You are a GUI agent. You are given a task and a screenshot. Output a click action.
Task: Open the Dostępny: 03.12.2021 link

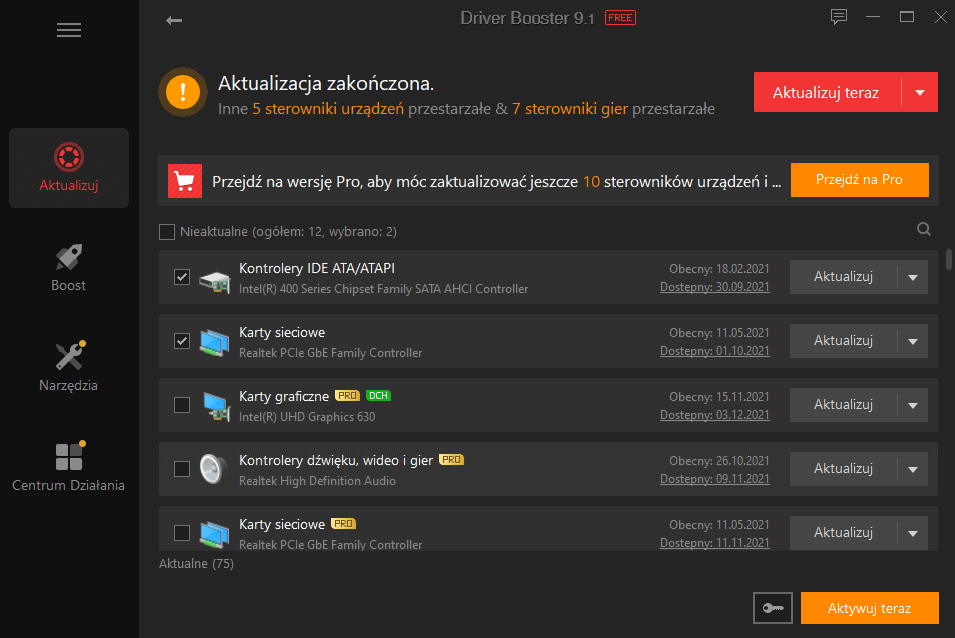714,415
